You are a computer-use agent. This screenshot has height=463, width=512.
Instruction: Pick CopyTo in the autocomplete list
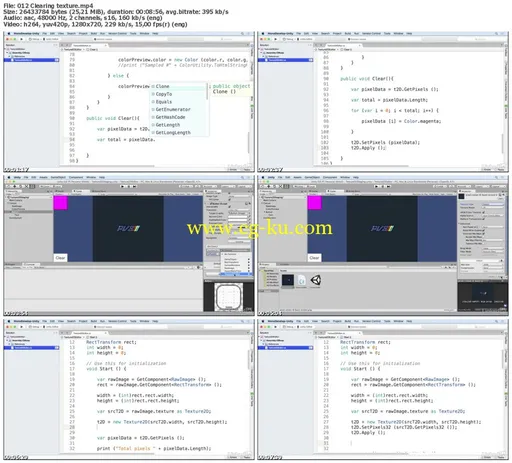click(179, 94)
